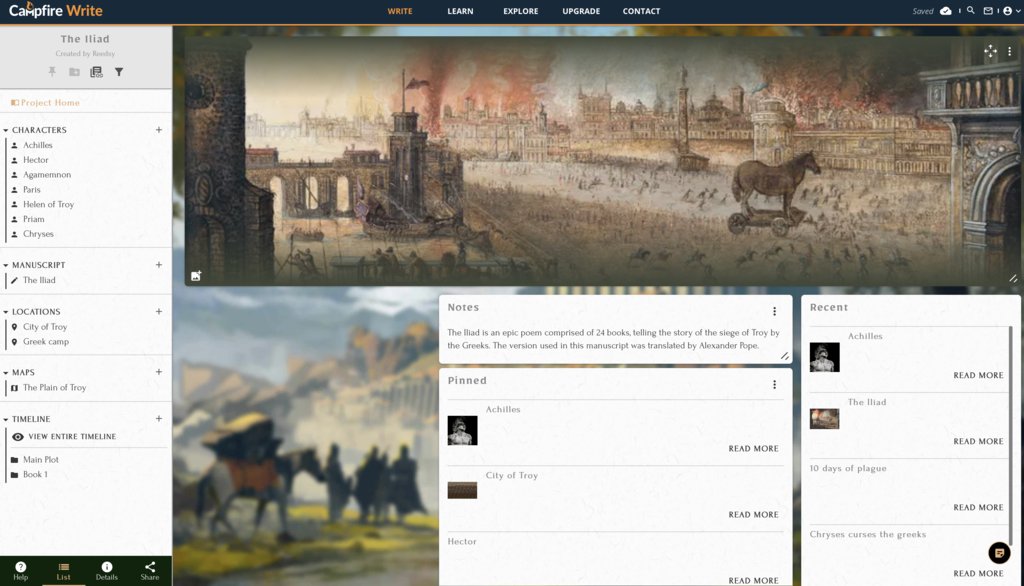Screen dimensions: 1024x586
Task: Read more on pinned City of Troy
Action: point(754,515)
